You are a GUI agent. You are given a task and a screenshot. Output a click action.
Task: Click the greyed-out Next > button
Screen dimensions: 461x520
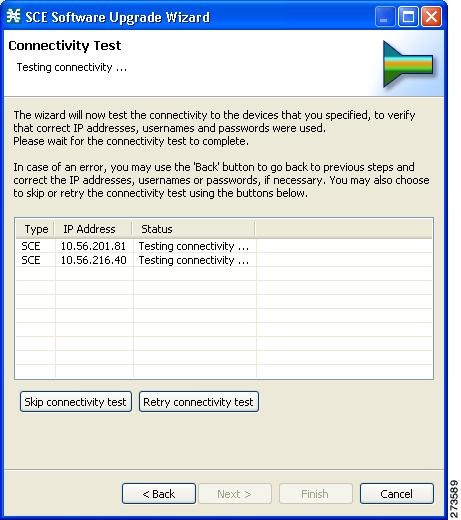[235, 494]
